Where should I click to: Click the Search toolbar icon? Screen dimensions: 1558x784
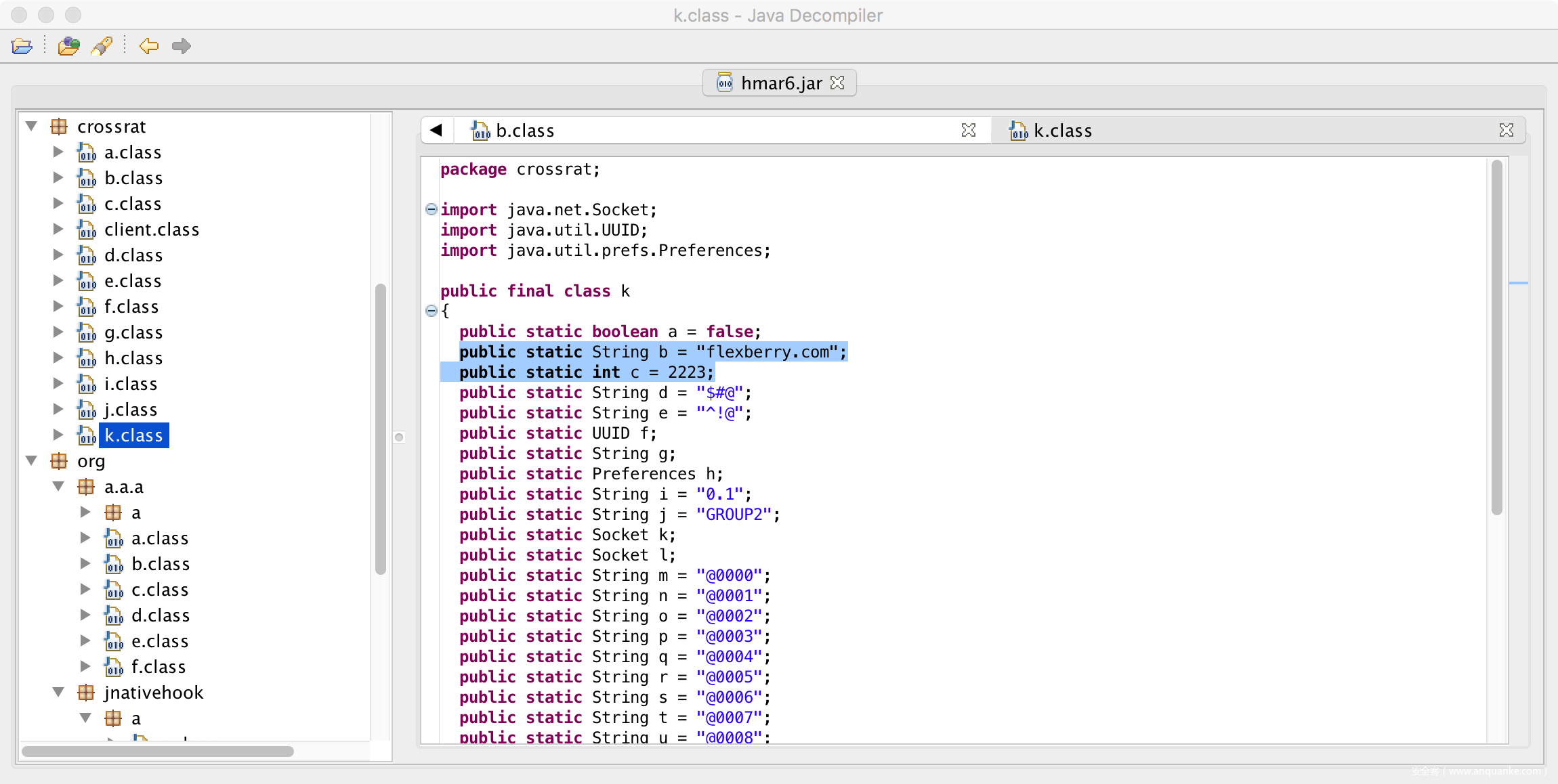click(x=102, y=46)
